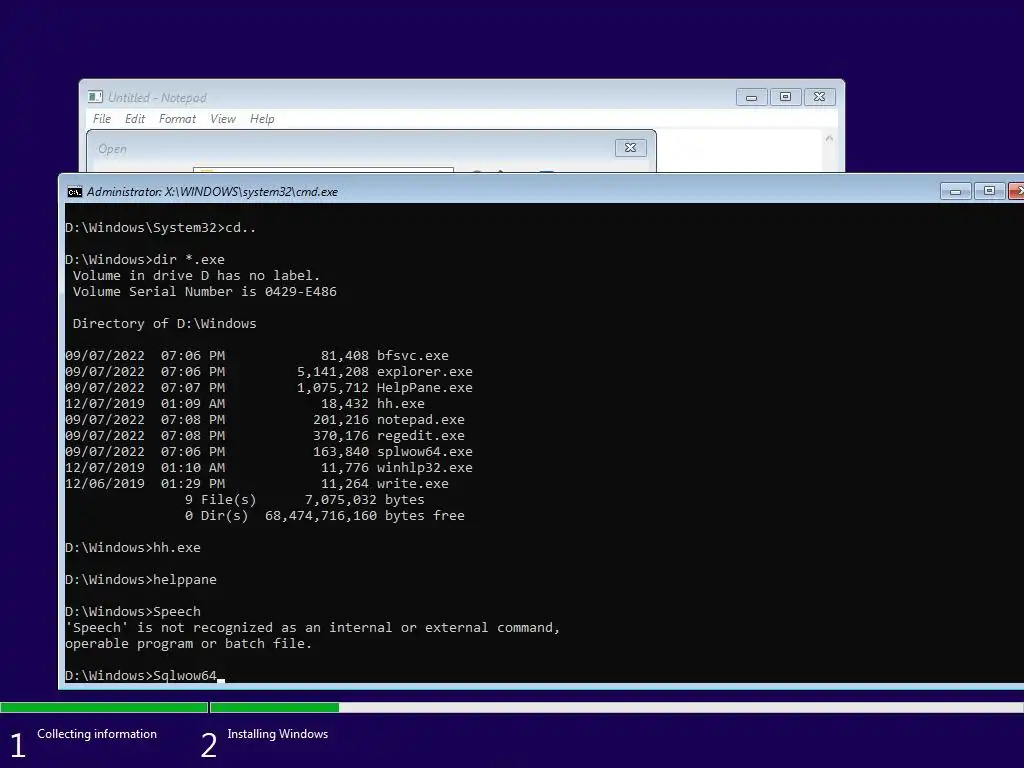
Task: Open the Notepad Help menu
Action: 262,119
